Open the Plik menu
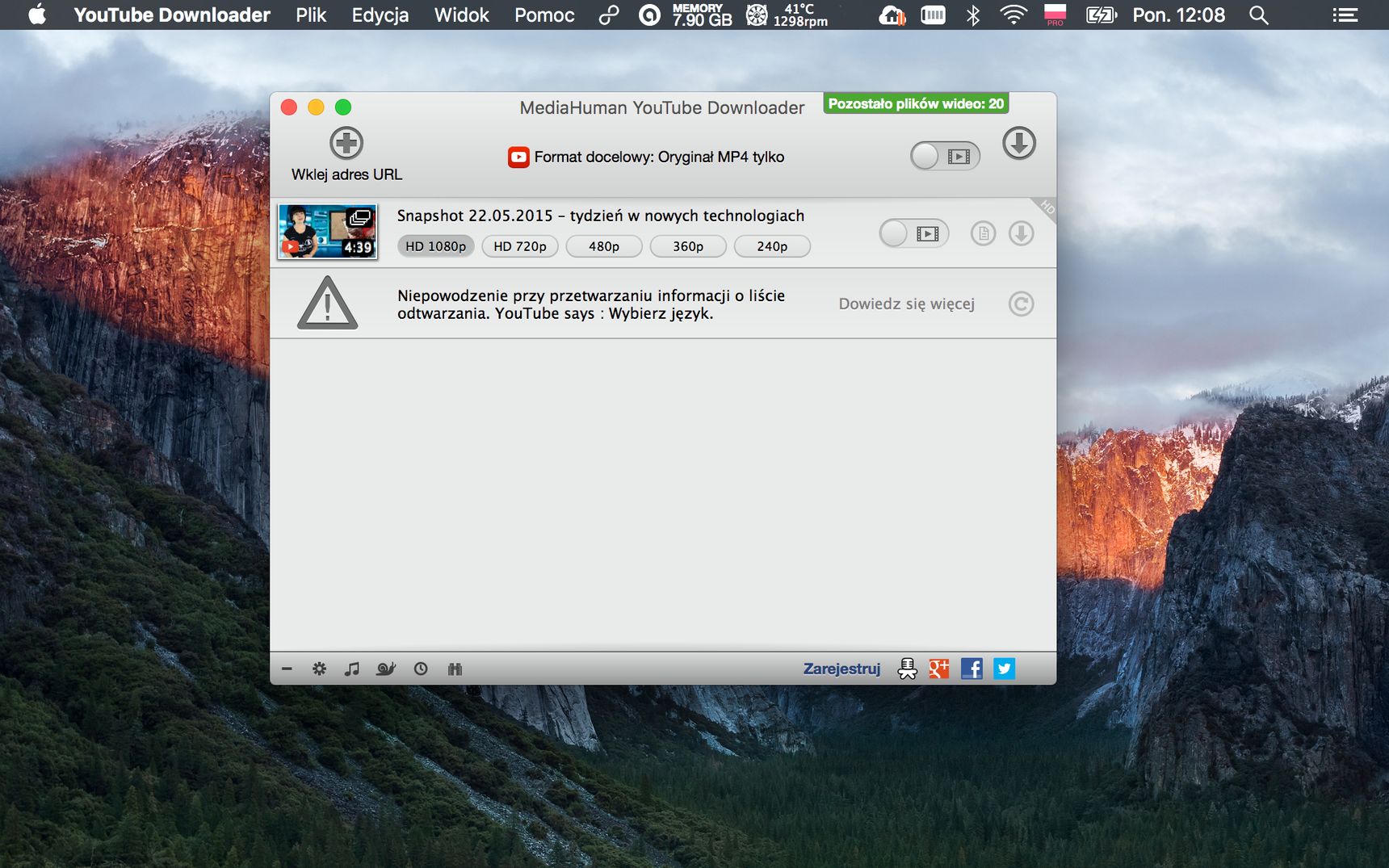 click(x=311, y=15)
